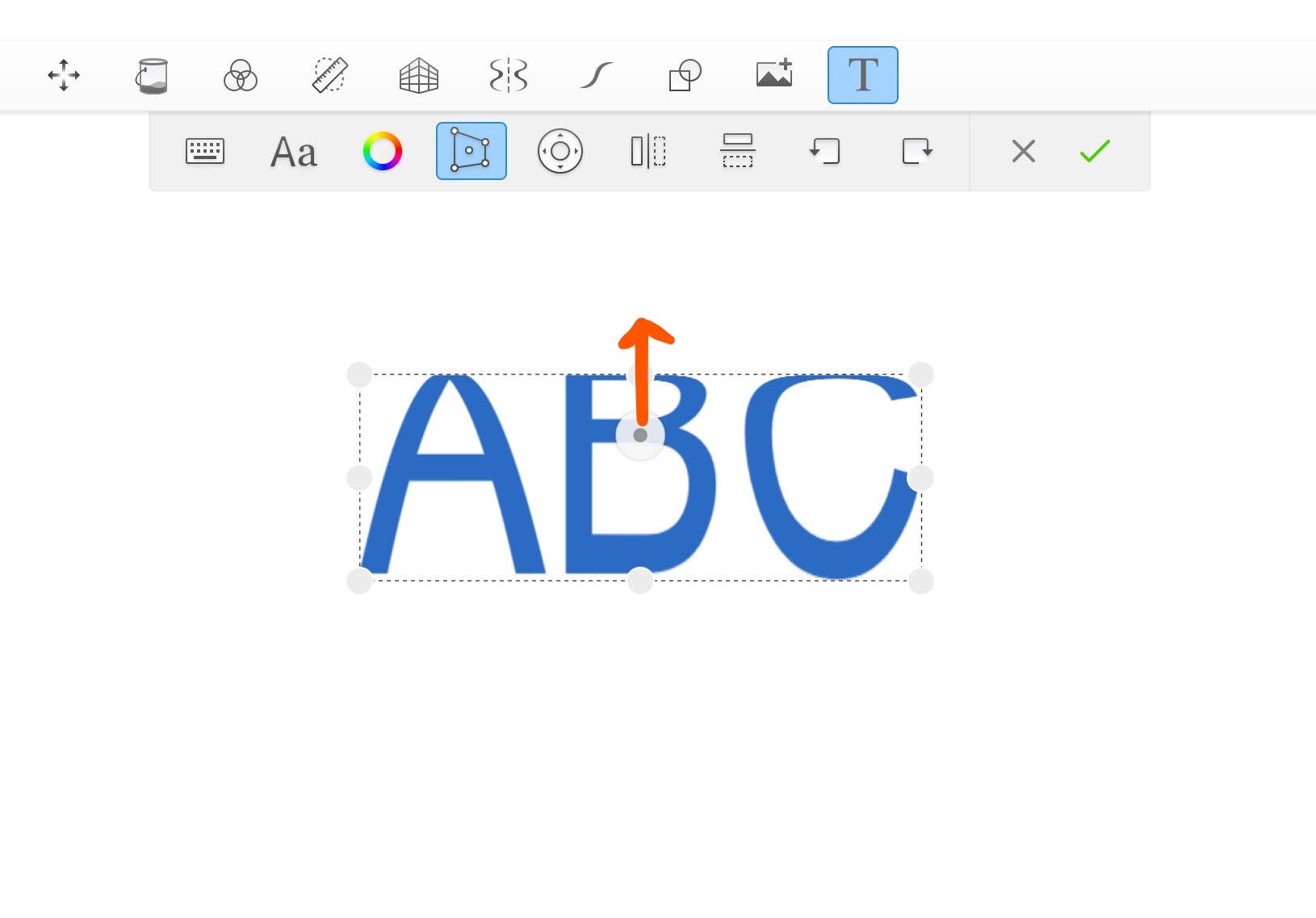Open the keyboard to edit text
Screen dimensions: 1316x918
pyautogui.click(x=205, y=151)
